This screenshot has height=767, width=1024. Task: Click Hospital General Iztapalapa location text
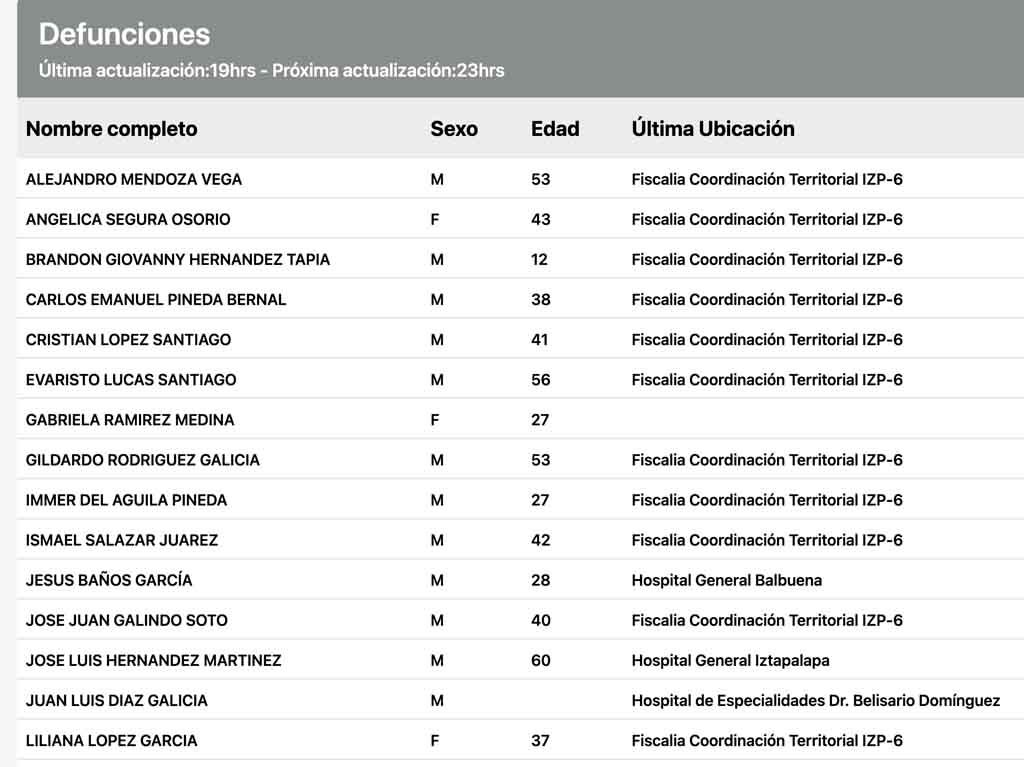731,661
